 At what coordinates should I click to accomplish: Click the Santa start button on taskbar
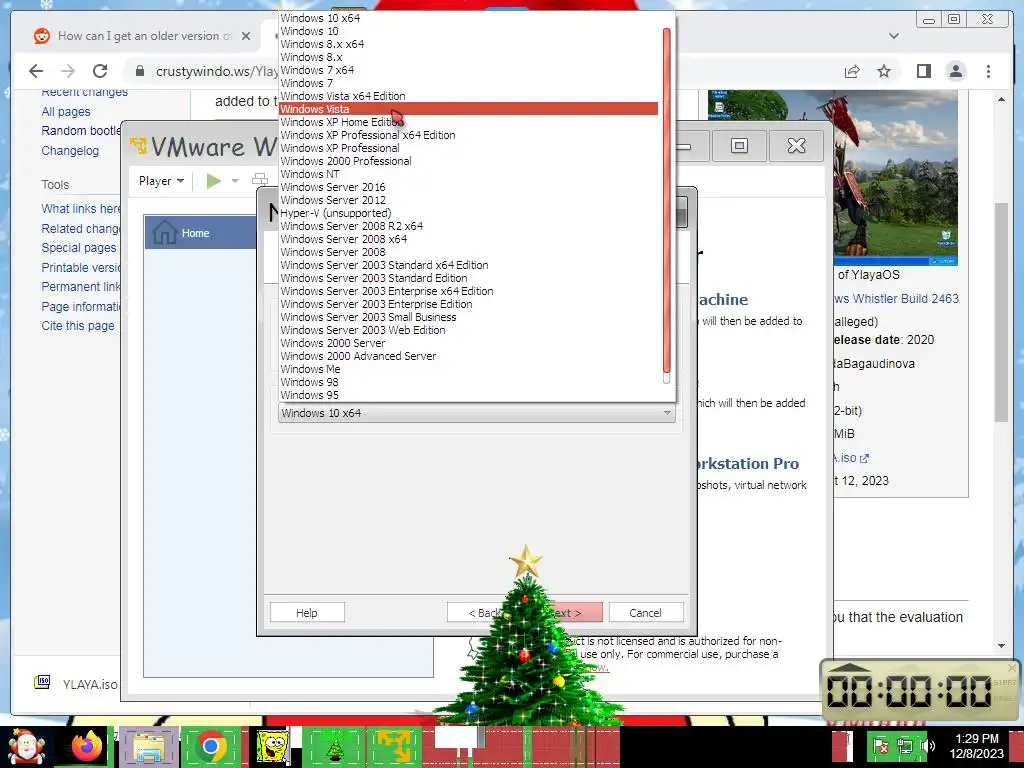(x=25, y=746)
